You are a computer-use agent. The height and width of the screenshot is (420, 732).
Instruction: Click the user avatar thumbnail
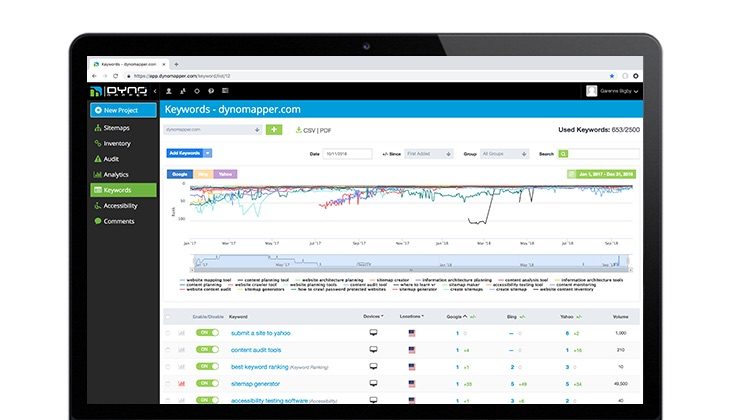[591, 91]
